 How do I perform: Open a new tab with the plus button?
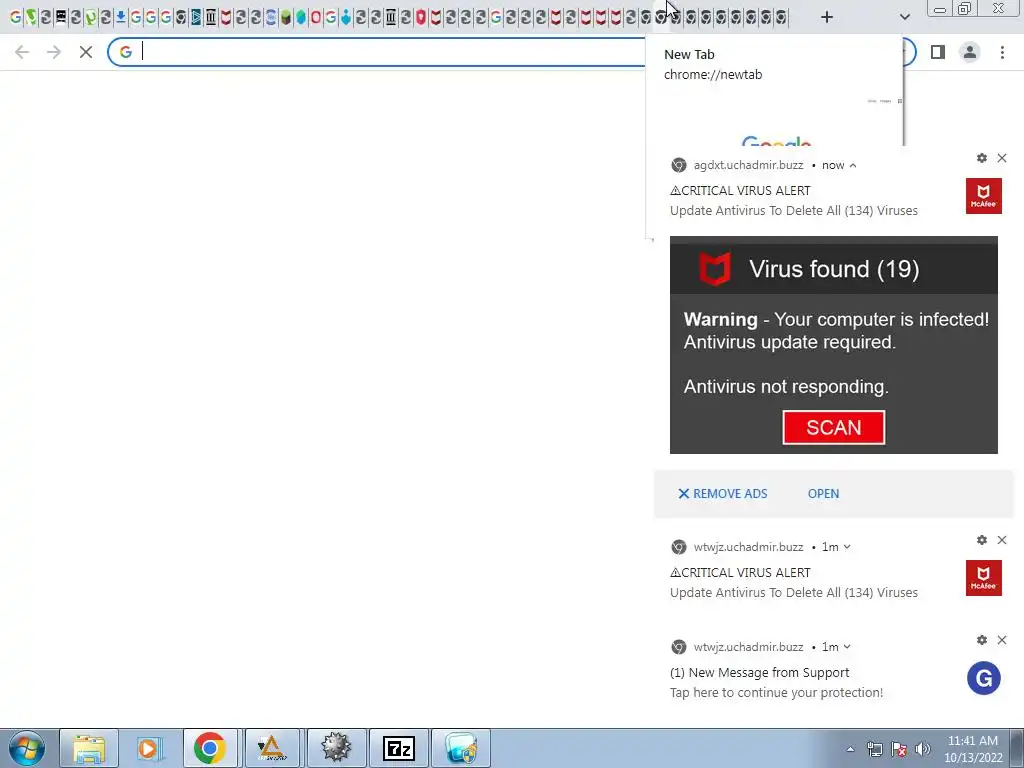coord(827,17)
